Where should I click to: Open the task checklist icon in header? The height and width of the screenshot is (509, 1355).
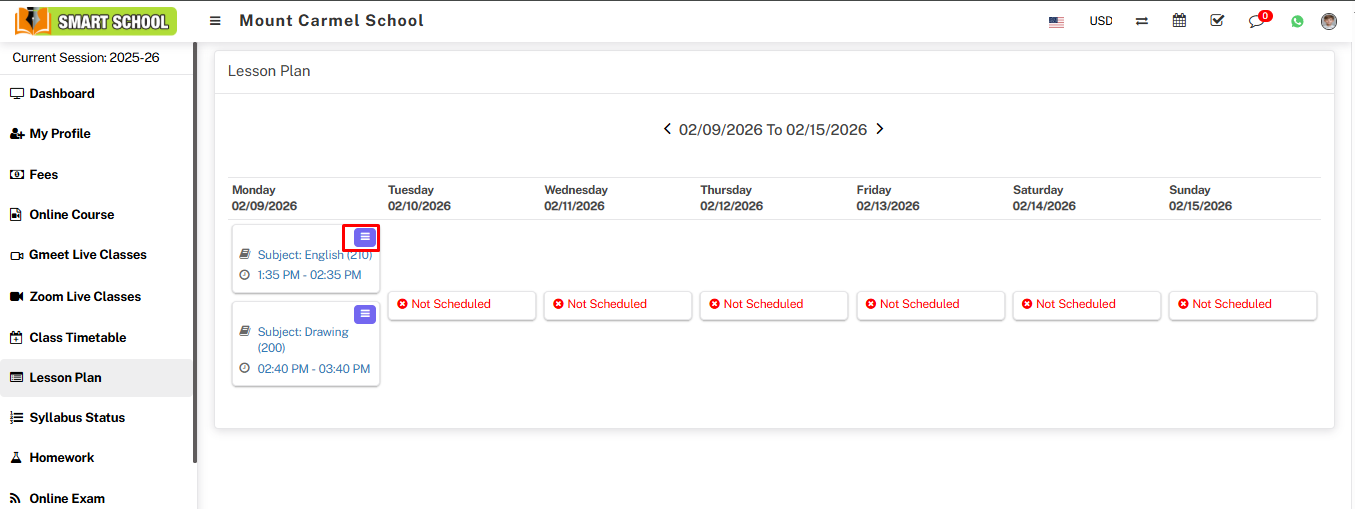pos(1217,21)
